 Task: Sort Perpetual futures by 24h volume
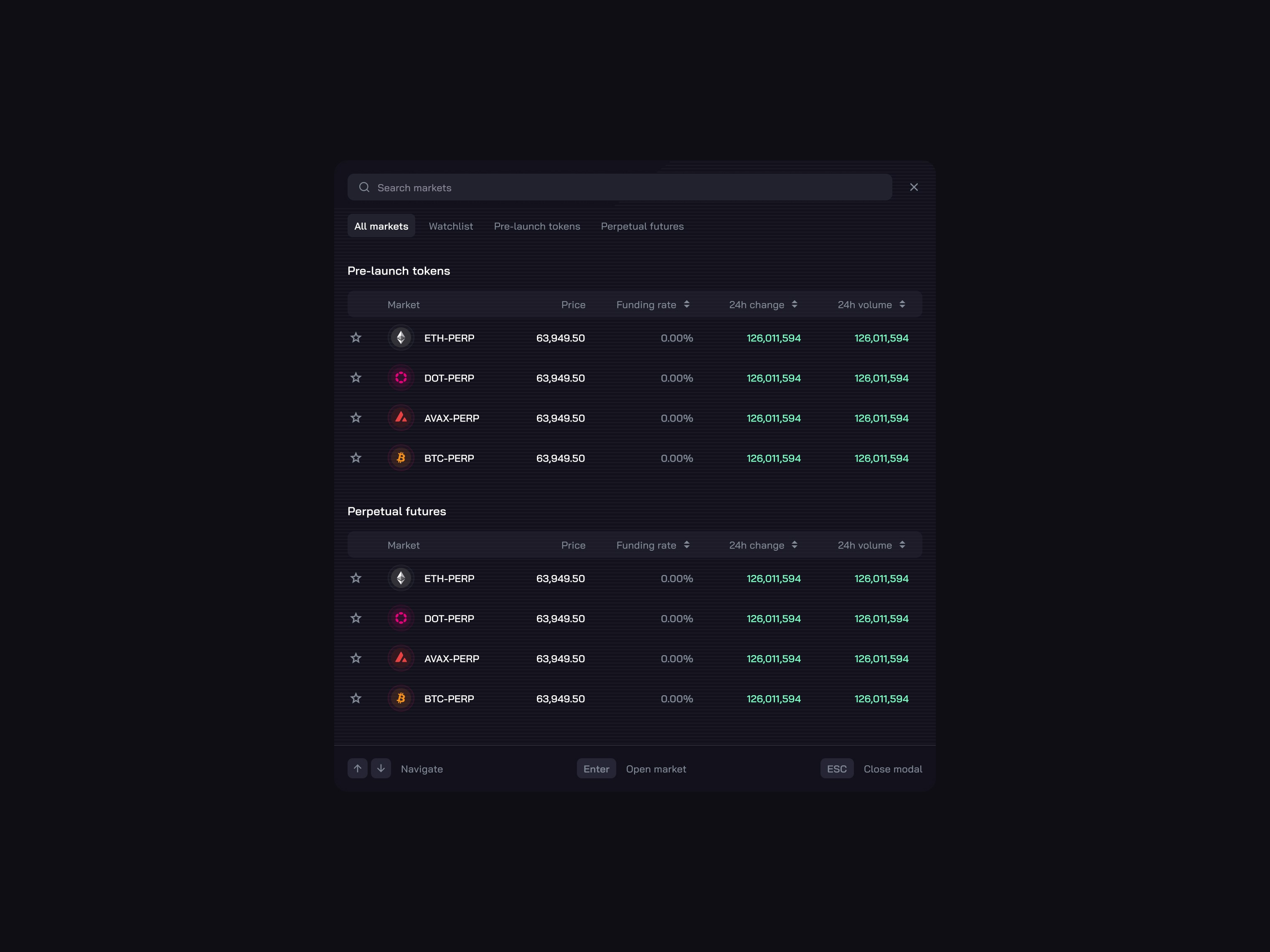coord(902,544)
